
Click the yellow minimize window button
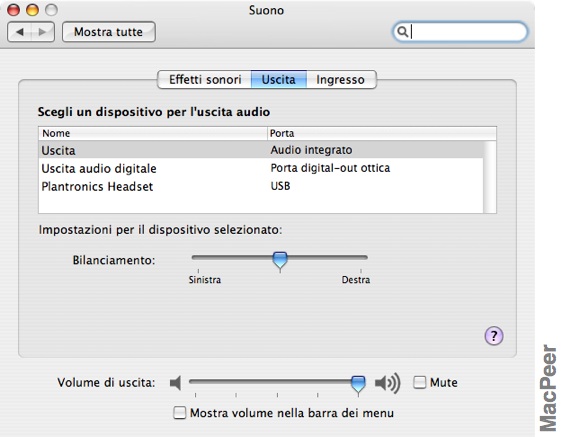tap(32, 10)
